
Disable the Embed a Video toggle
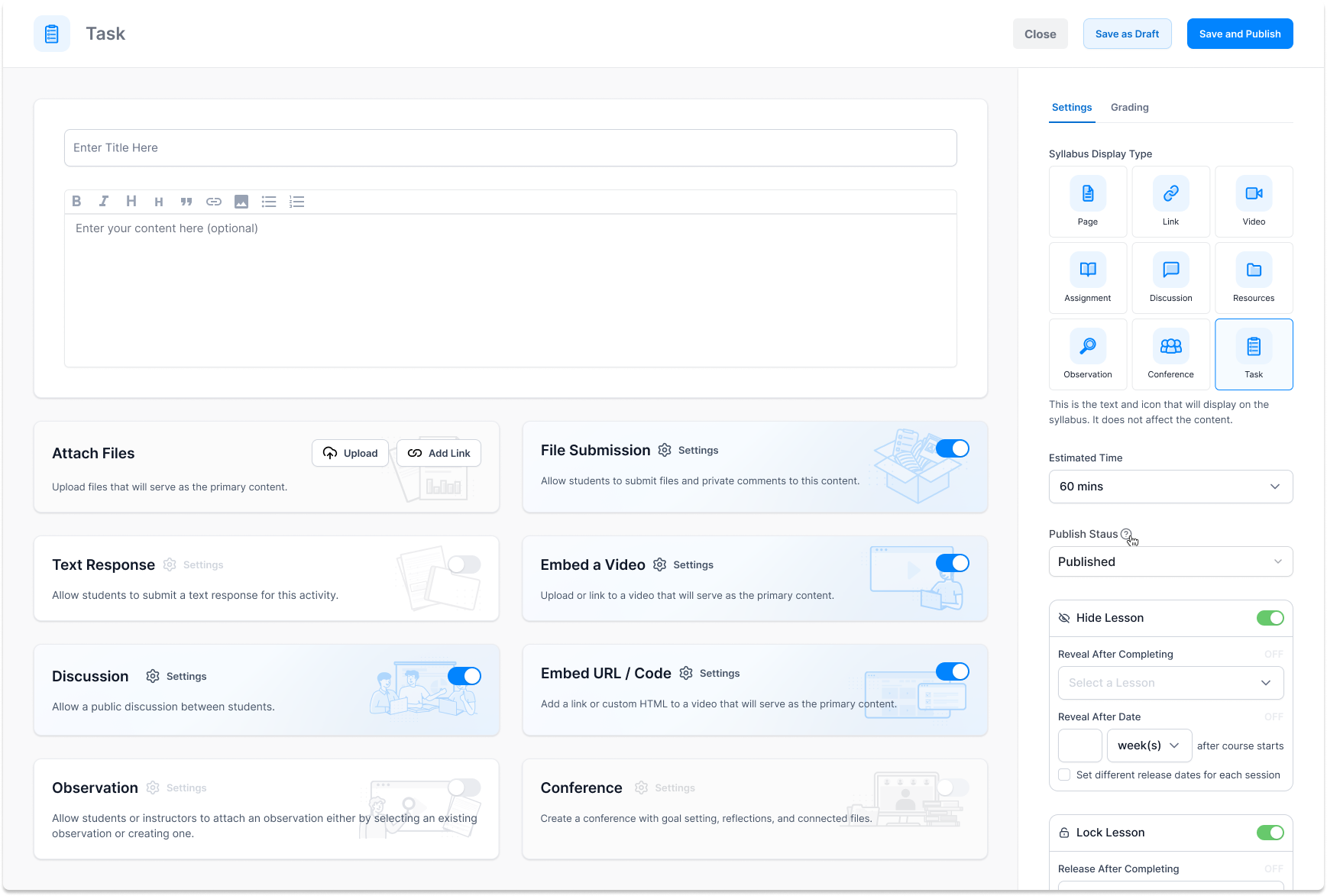click(953, 564)
